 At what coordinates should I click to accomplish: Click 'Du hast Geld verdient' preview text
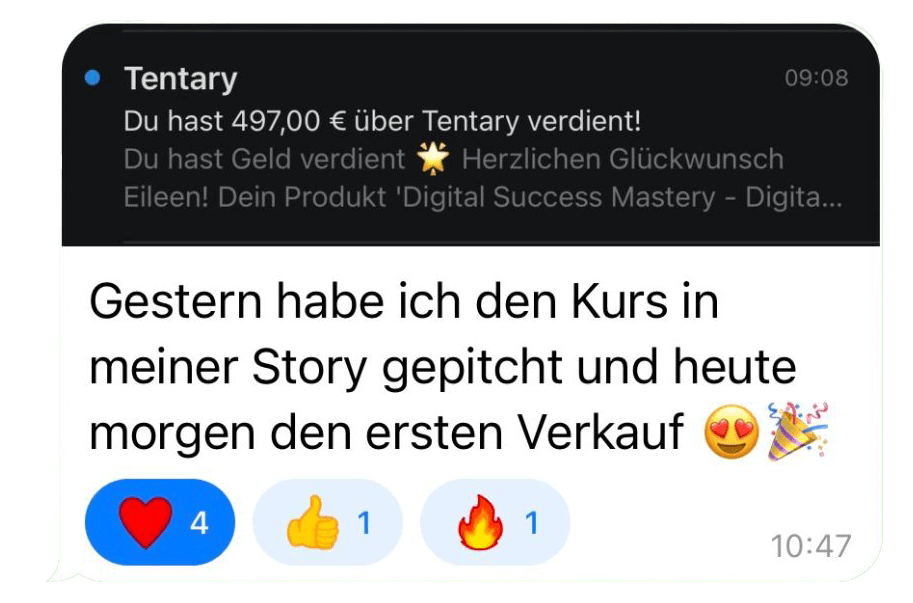pos(264,159)
